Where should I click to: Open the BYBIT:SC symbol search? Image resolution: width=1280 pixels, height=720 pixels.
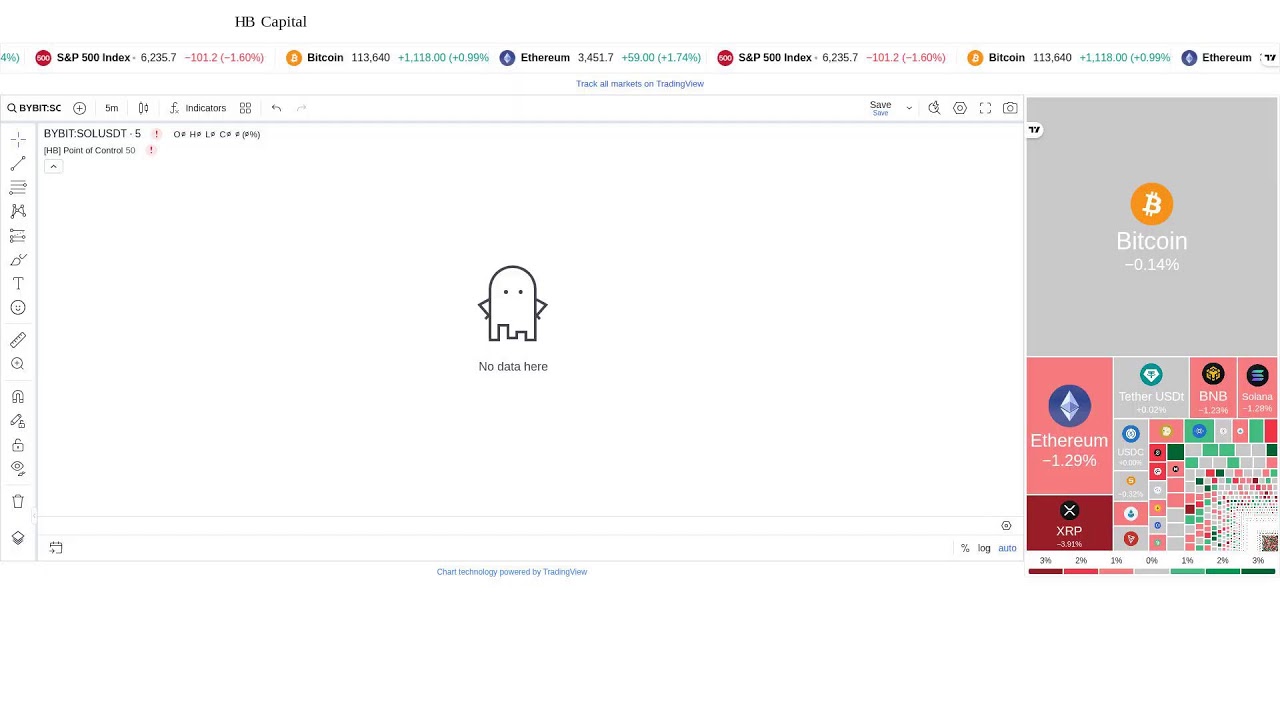click(x=34, y=108)
